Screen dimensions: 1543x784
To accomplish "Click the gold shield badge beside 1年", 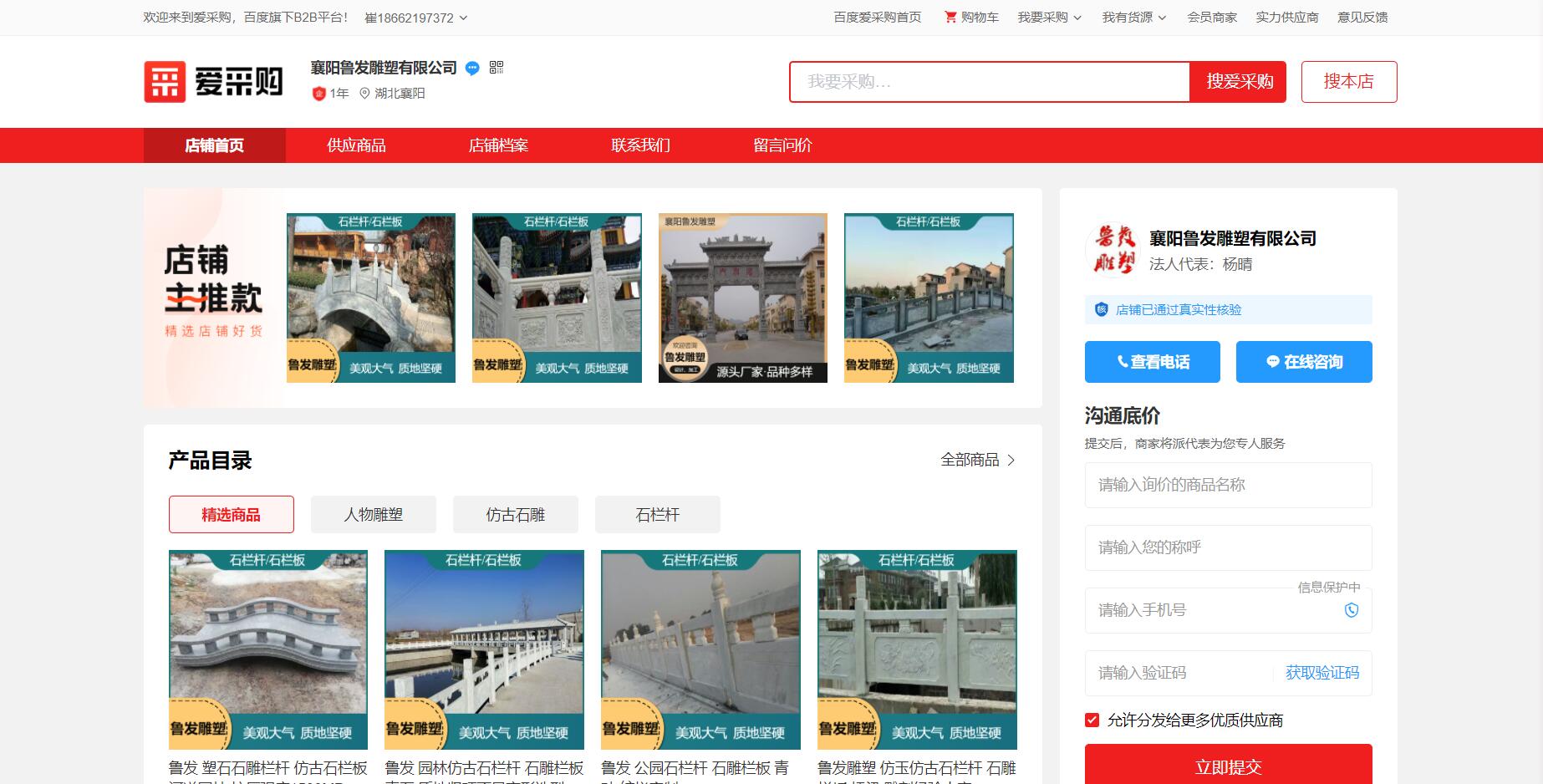I will point(318,94).
